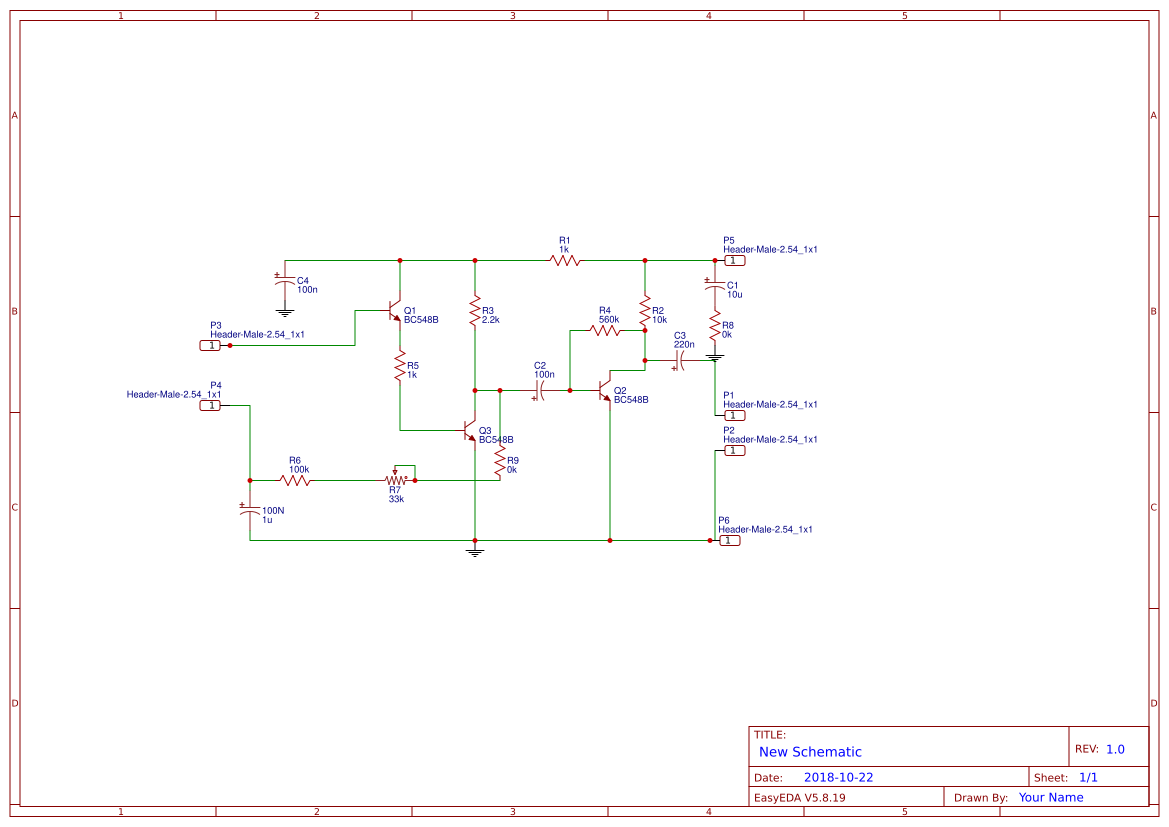Click capacitor C3 220n symbol
This screenshot has width=1169, height=827.
tap(679, 360)
